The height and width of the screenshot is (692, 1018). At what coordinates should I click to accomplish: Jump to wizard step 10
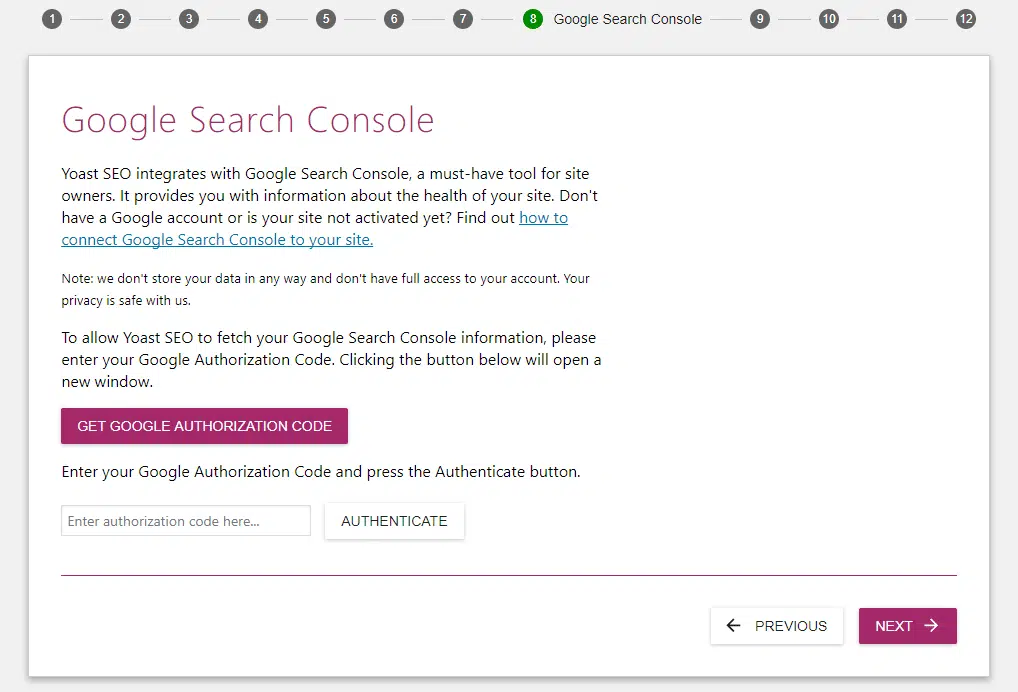tap(829, 19)
